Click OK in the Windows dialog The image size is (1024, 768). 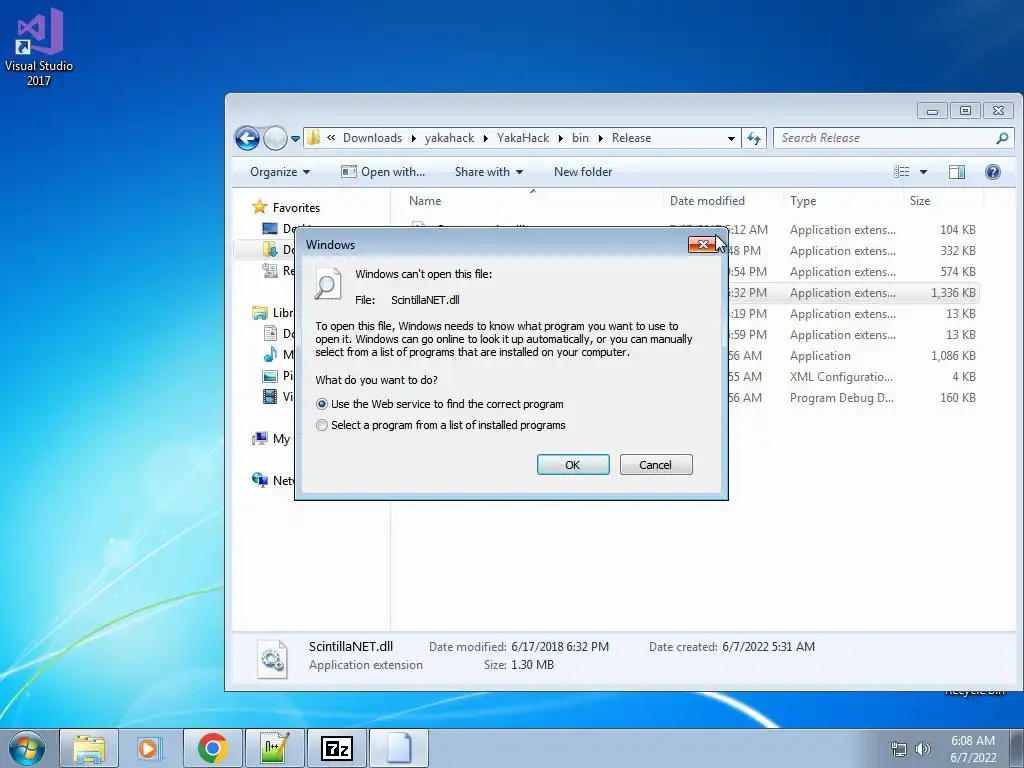pyautogui.click(x=573, y=465)
